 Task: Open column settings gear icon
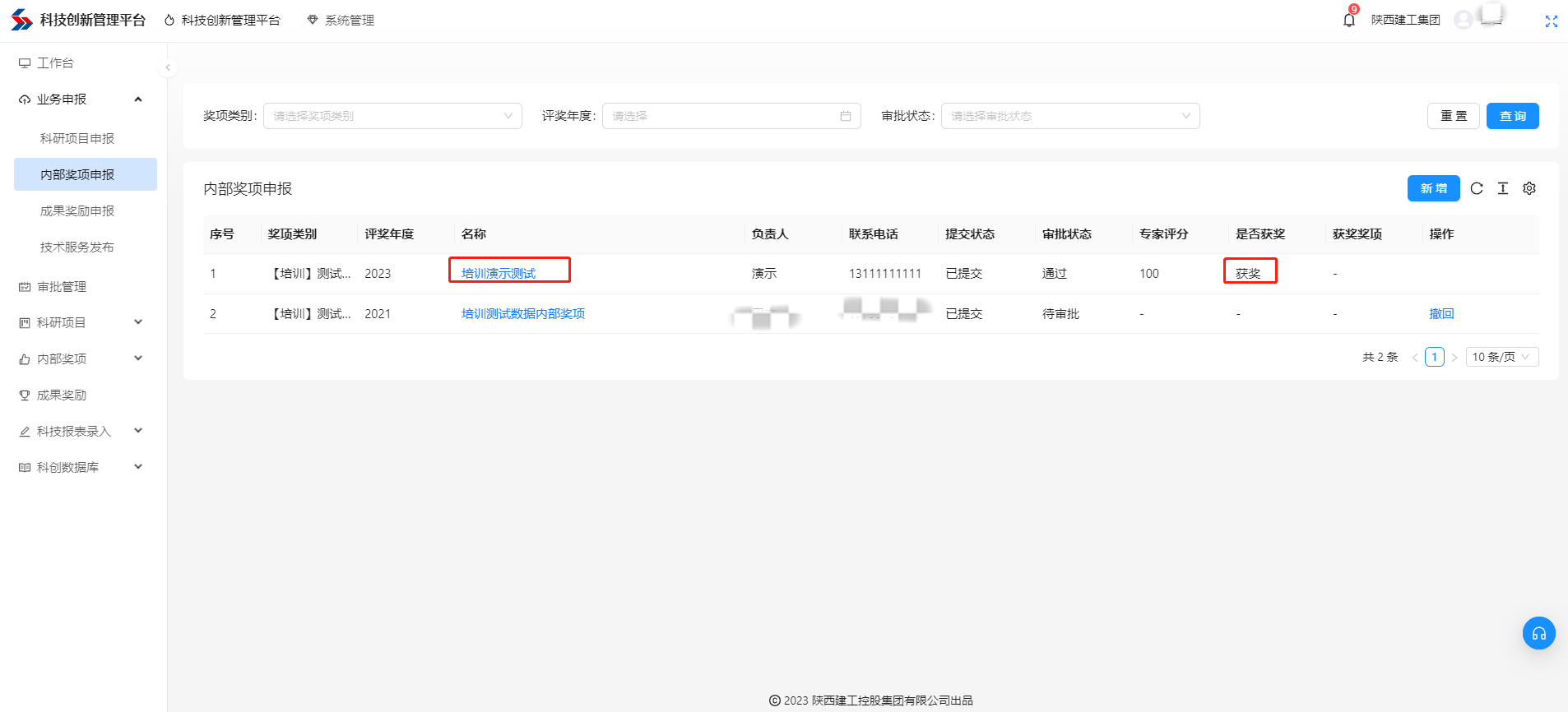point(1529,188)
